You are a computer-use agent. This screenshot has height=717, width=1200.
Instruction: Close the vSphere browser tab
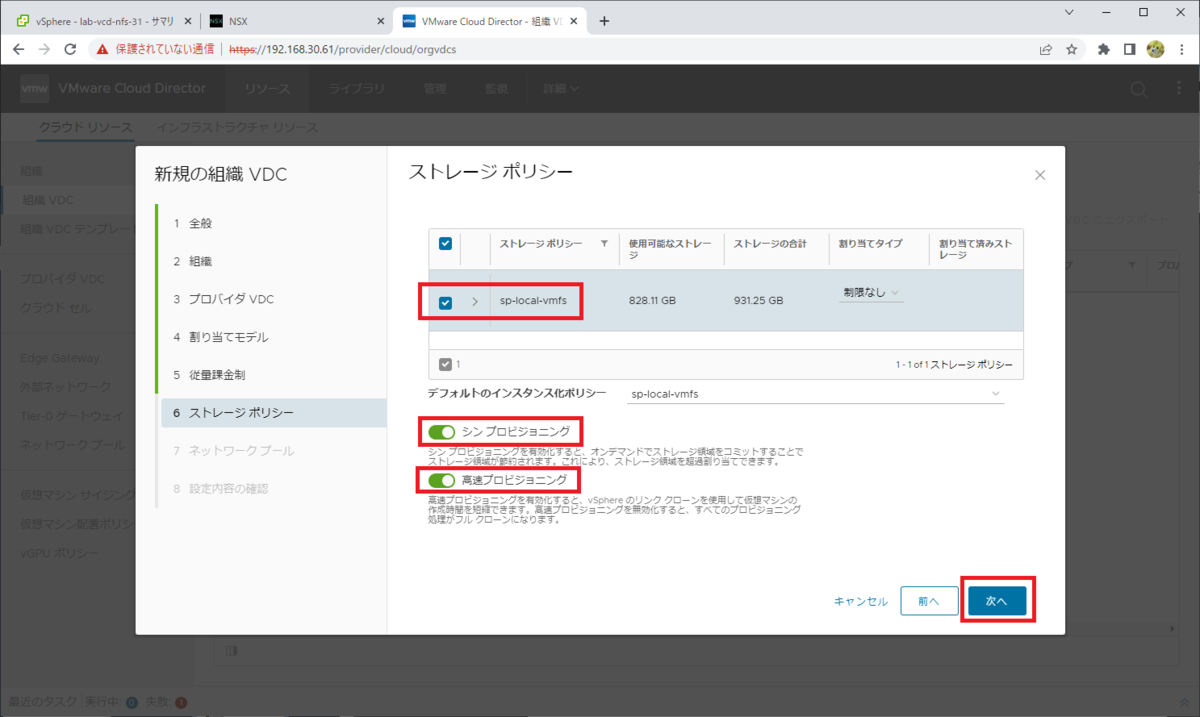coord(187,20)
